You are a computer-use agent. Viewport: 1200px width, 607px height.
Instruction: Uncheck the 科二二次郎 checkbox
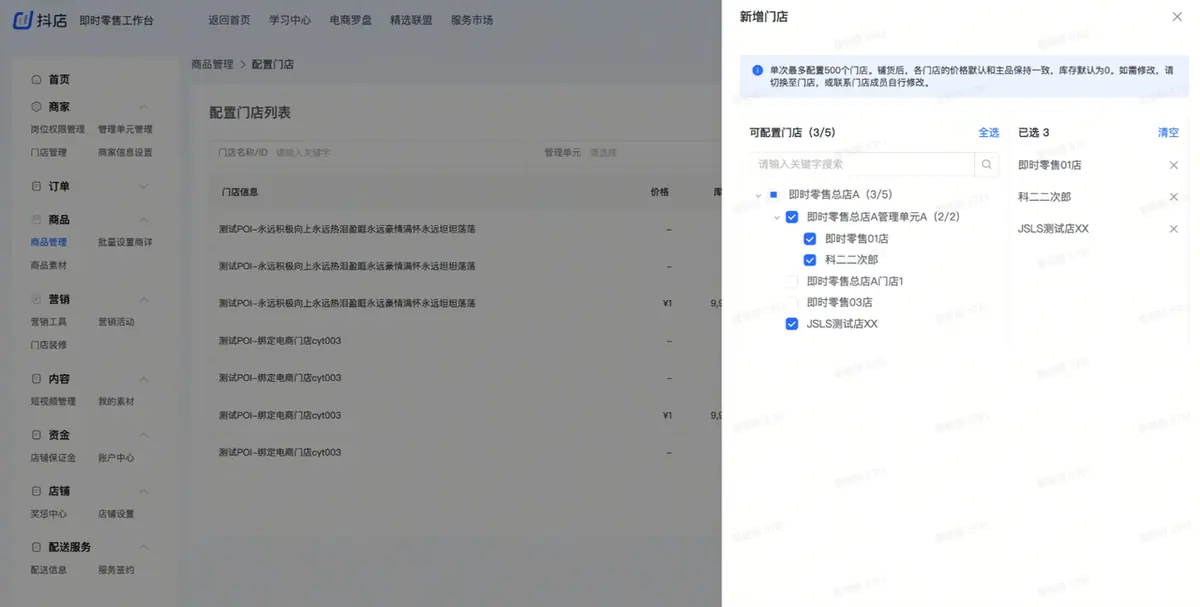pos(810,260)
